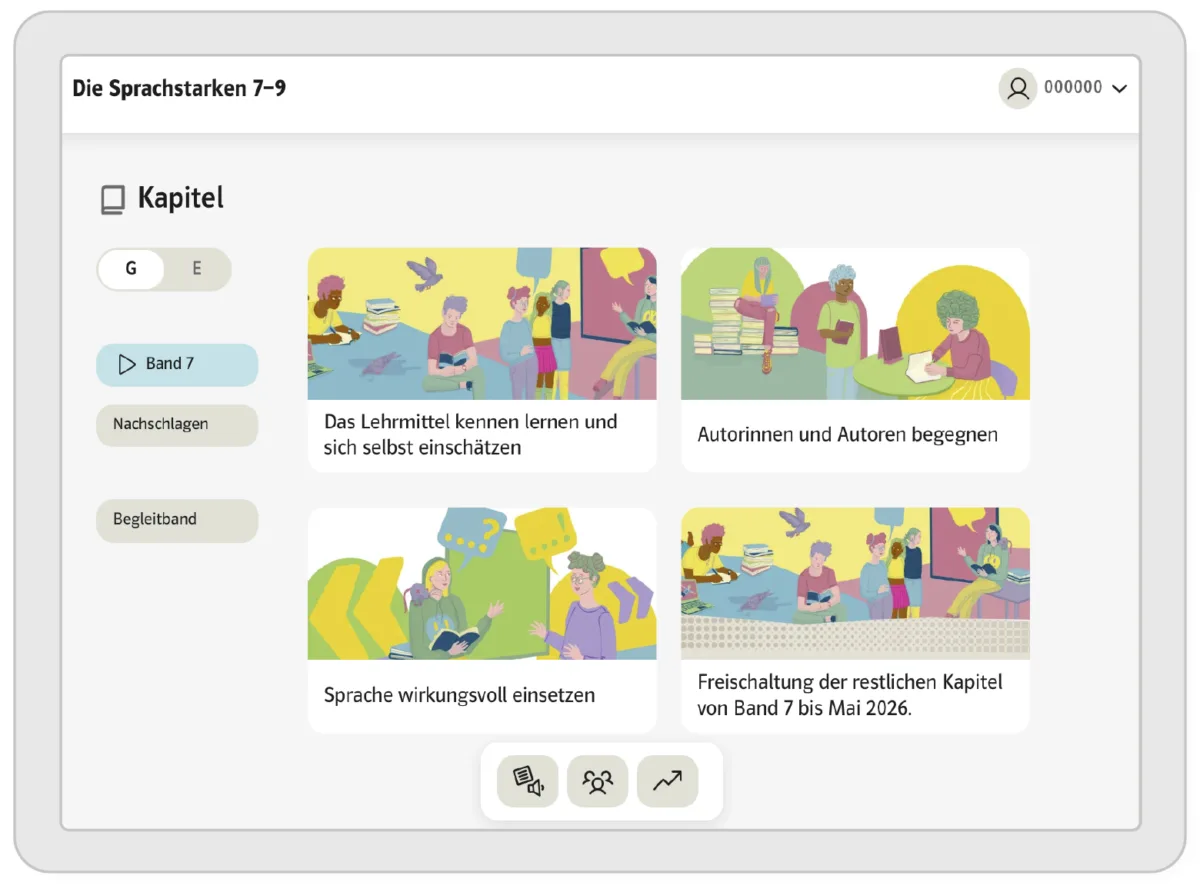The image size is (1200, 892).
Task: Click the user profile avatar icon
Action: tap(1017, 89)
